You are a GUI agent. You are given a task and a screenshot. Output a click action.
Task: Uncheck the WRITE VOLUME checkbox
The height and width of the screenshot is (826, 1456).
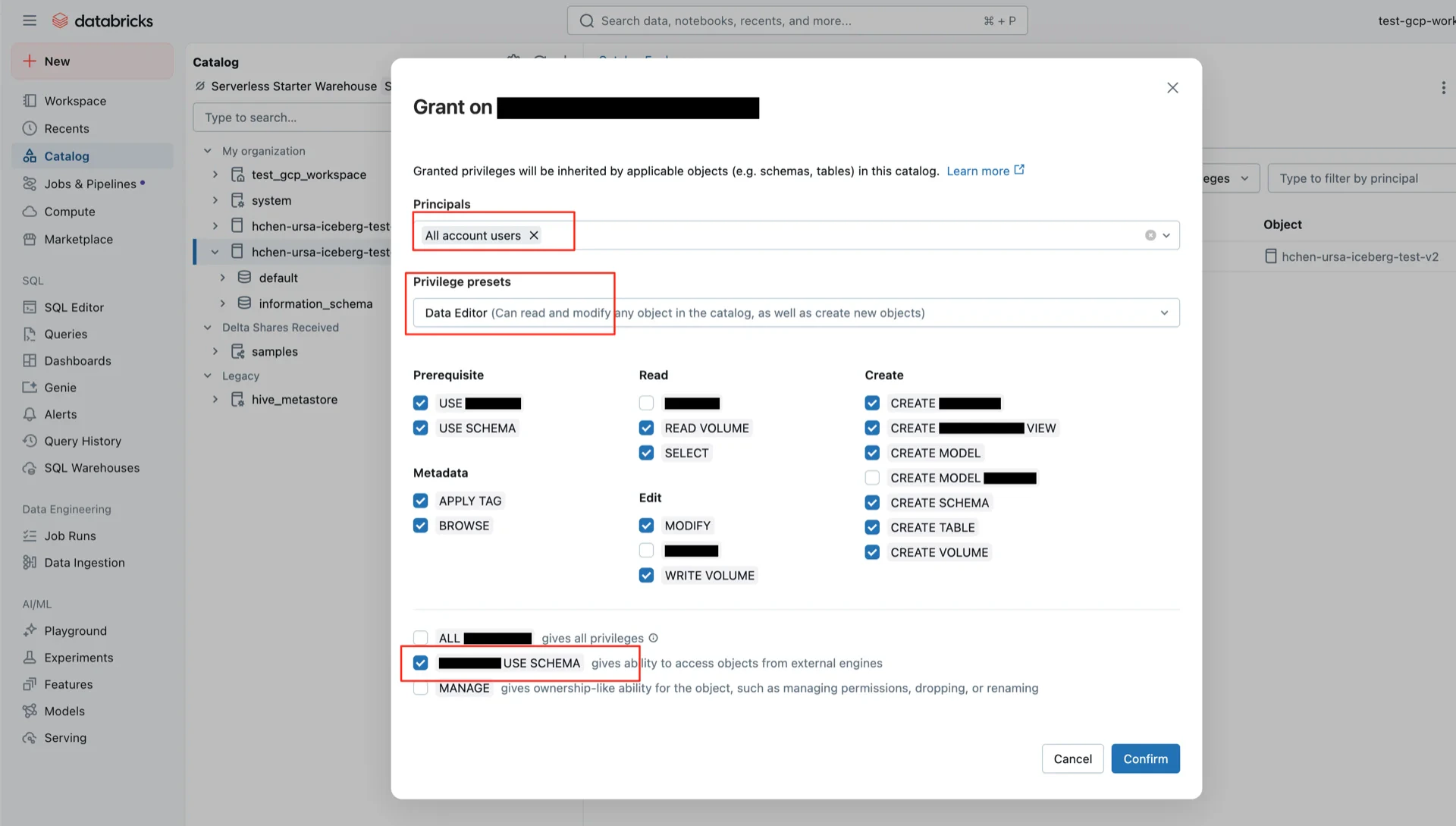coord(646,575)
